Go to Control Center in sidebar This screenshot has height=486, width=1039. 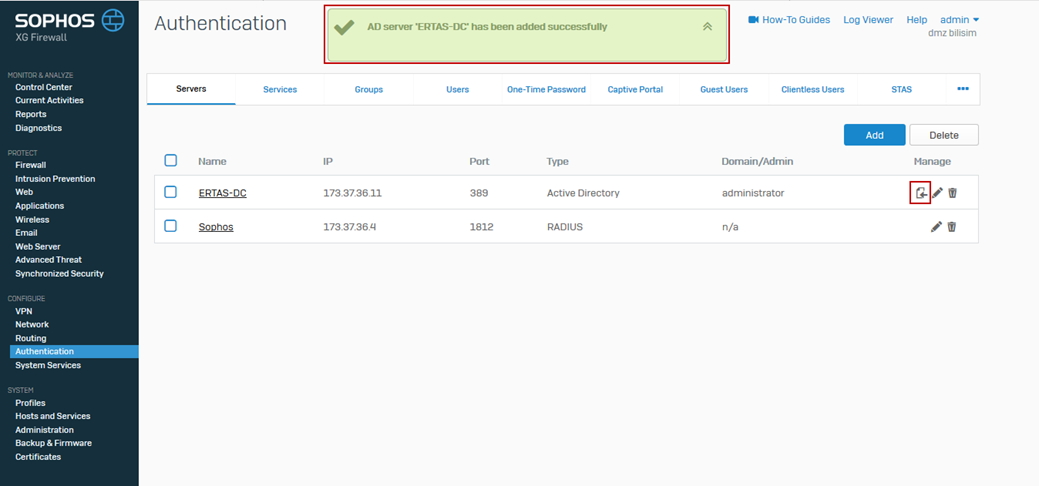tap(44, 87)
